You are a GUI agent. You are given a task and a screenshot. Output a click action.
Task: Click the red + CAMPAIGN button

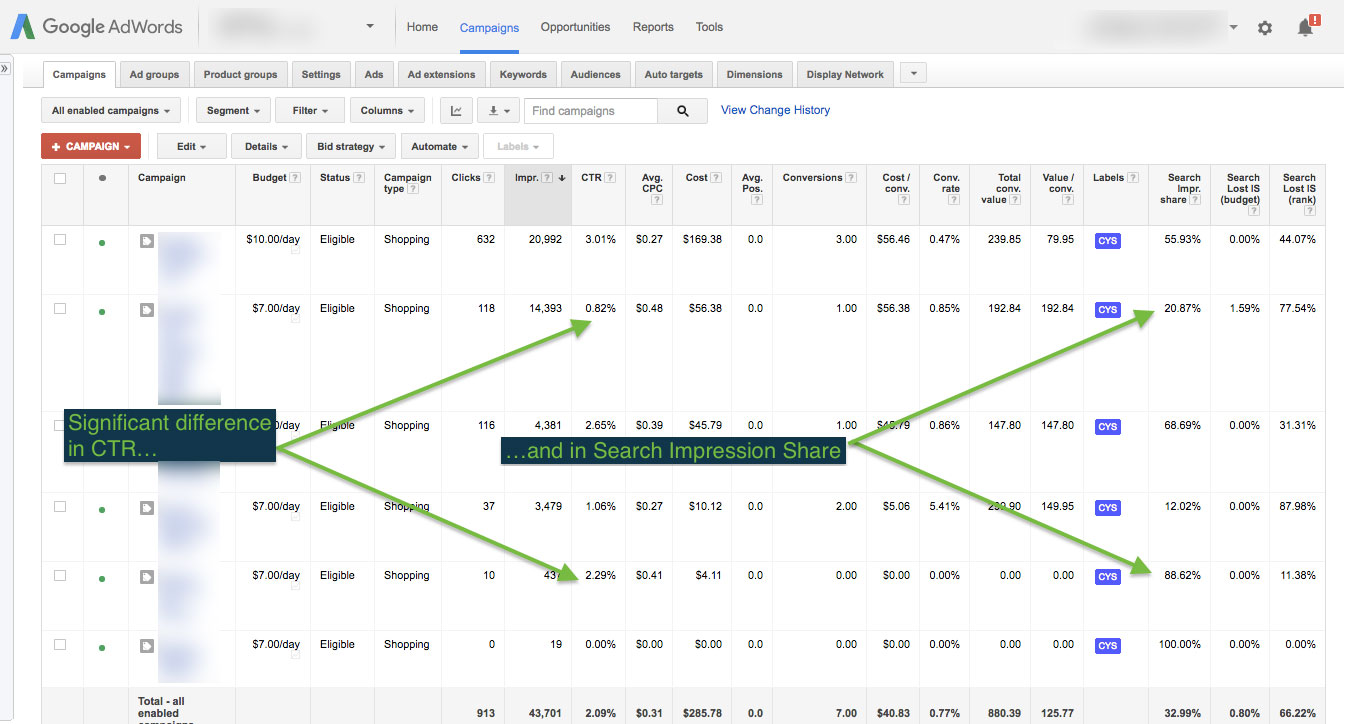pyautogui.click(x=91, y=147)
